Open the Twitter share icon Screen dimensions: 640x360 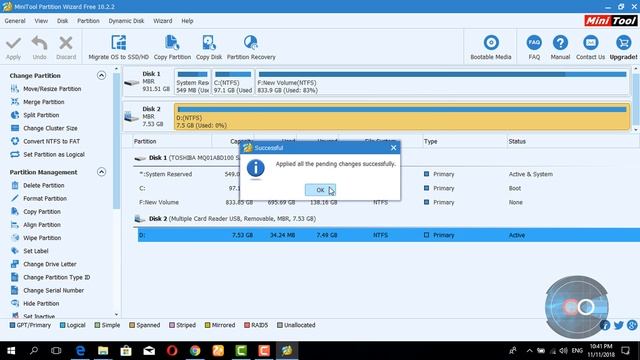pos(618,325)
